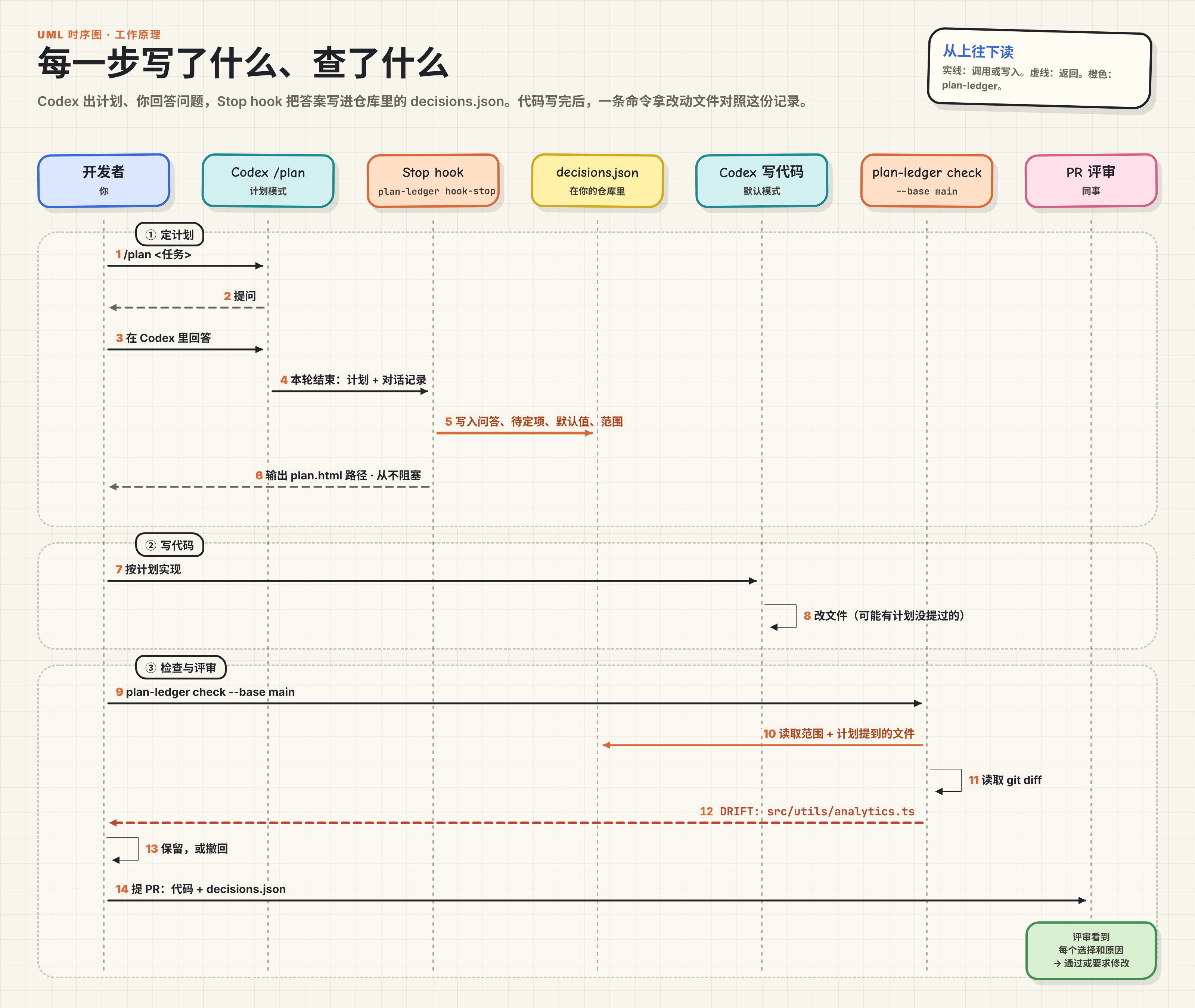Click label "改文件（可能有计划没提过的）"
Image resolution: width=1195 pixels, height=1008 pixels.
coord(889,615)
